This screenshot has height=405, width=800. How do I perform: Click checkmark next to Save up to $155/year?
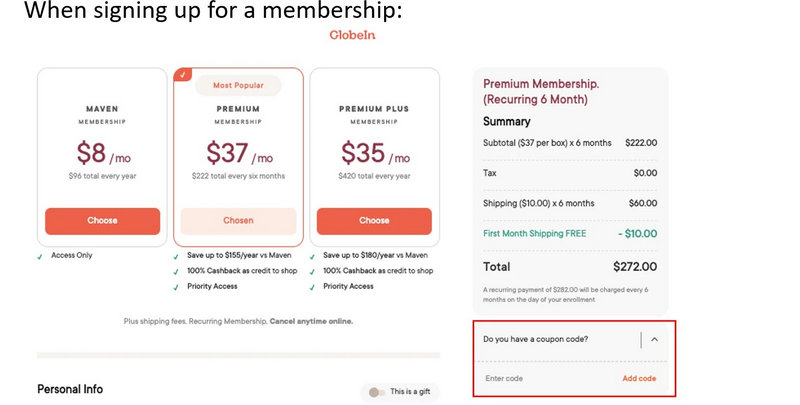(x=178, y=256)
